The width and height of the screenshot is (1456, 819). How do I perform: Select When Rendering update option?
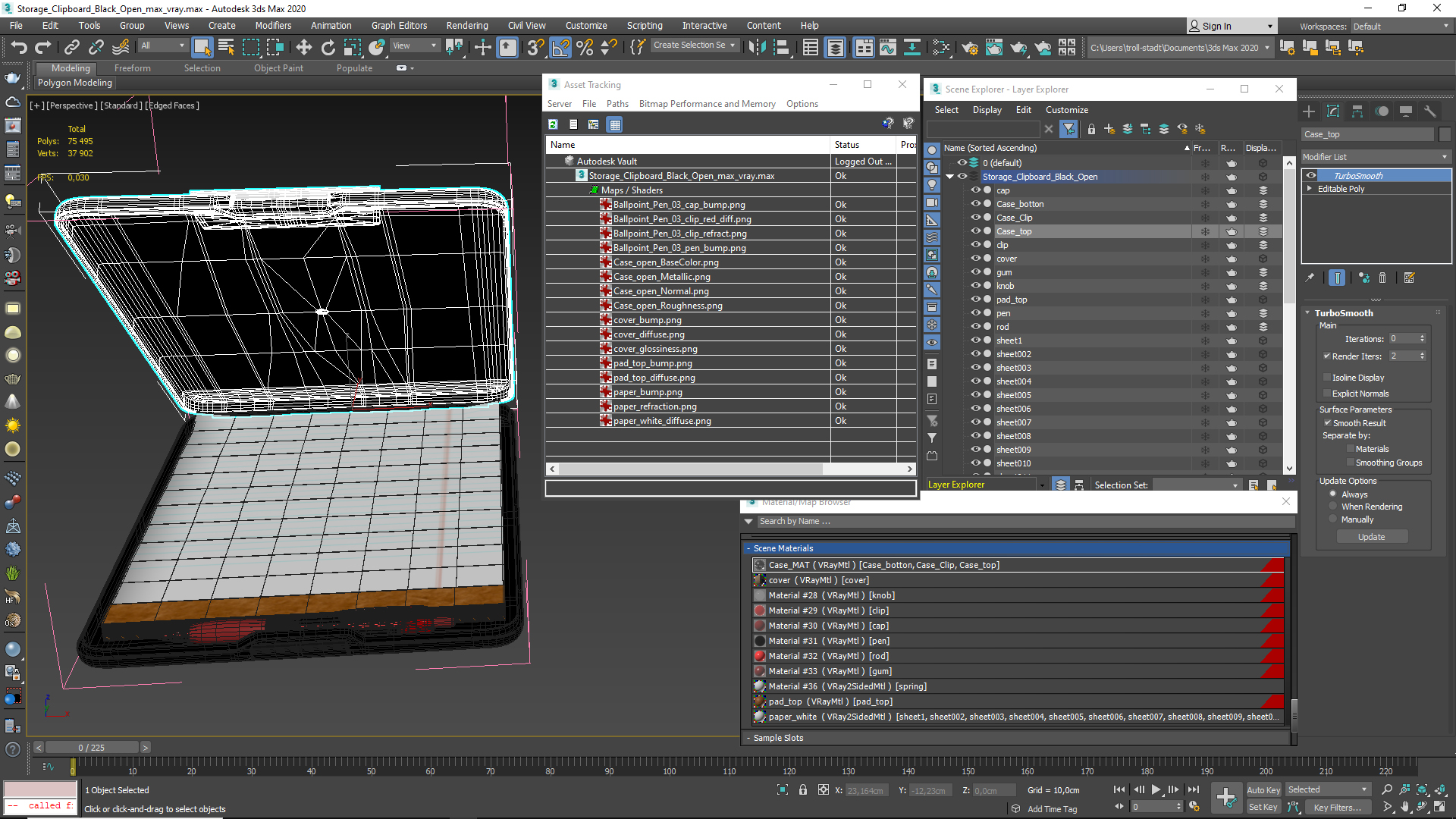[1332, 507]
